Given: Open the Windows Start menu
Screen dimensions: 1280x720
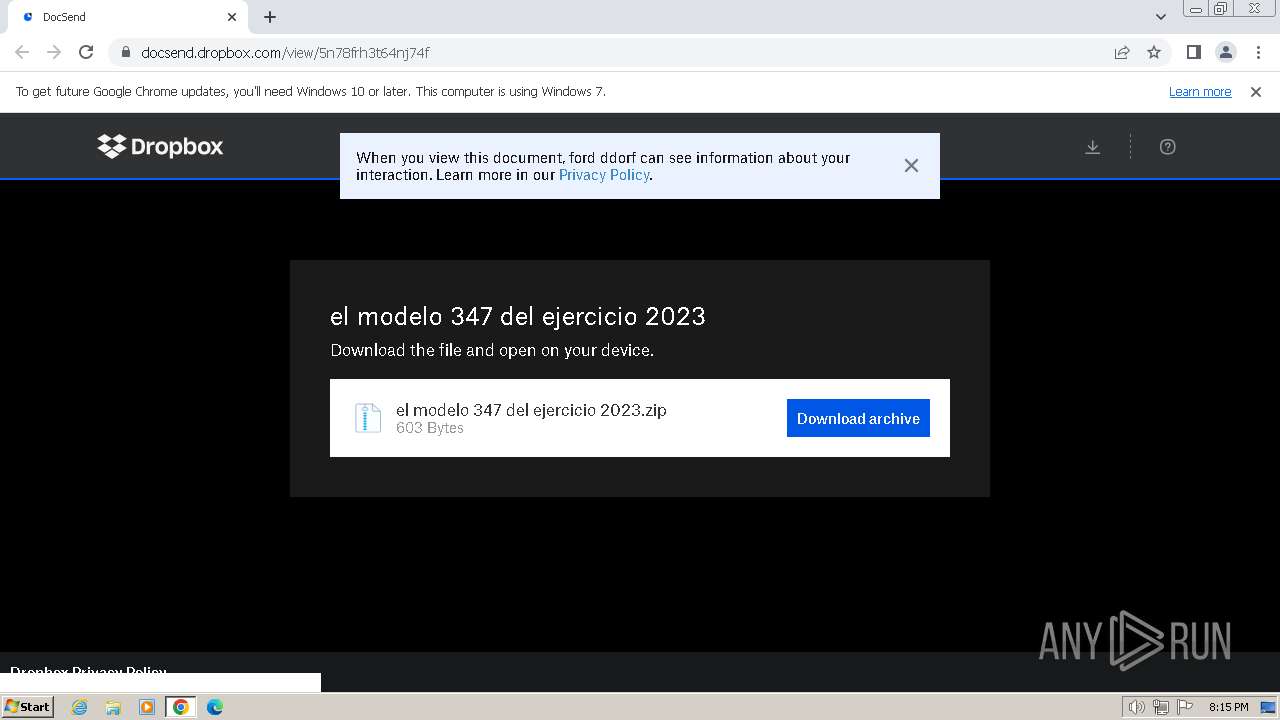Looking at the screenshot, I should (27, 707).
